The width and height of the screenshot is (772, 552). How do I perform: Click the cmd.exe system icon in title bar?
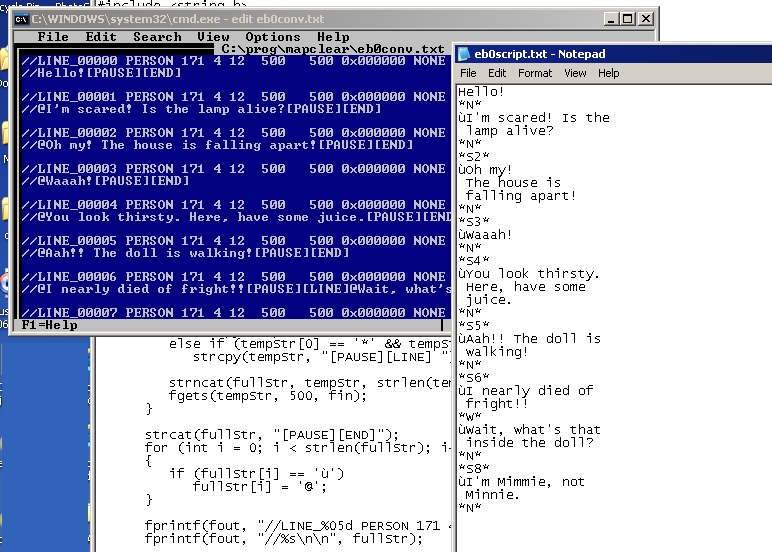coord(20,18)
